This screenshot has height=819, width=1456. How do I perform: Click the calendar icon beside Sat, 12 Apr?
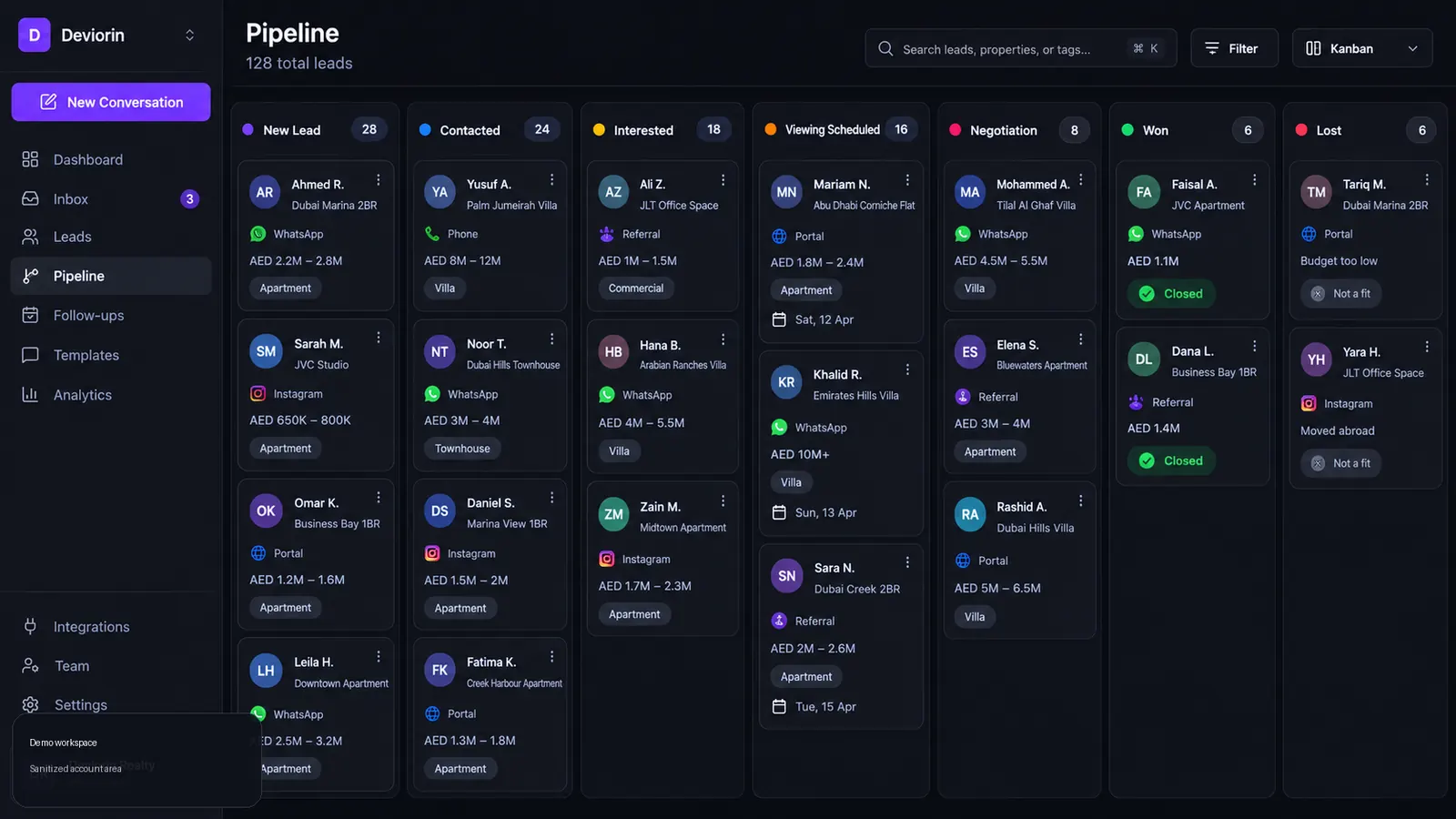point(779,319)
